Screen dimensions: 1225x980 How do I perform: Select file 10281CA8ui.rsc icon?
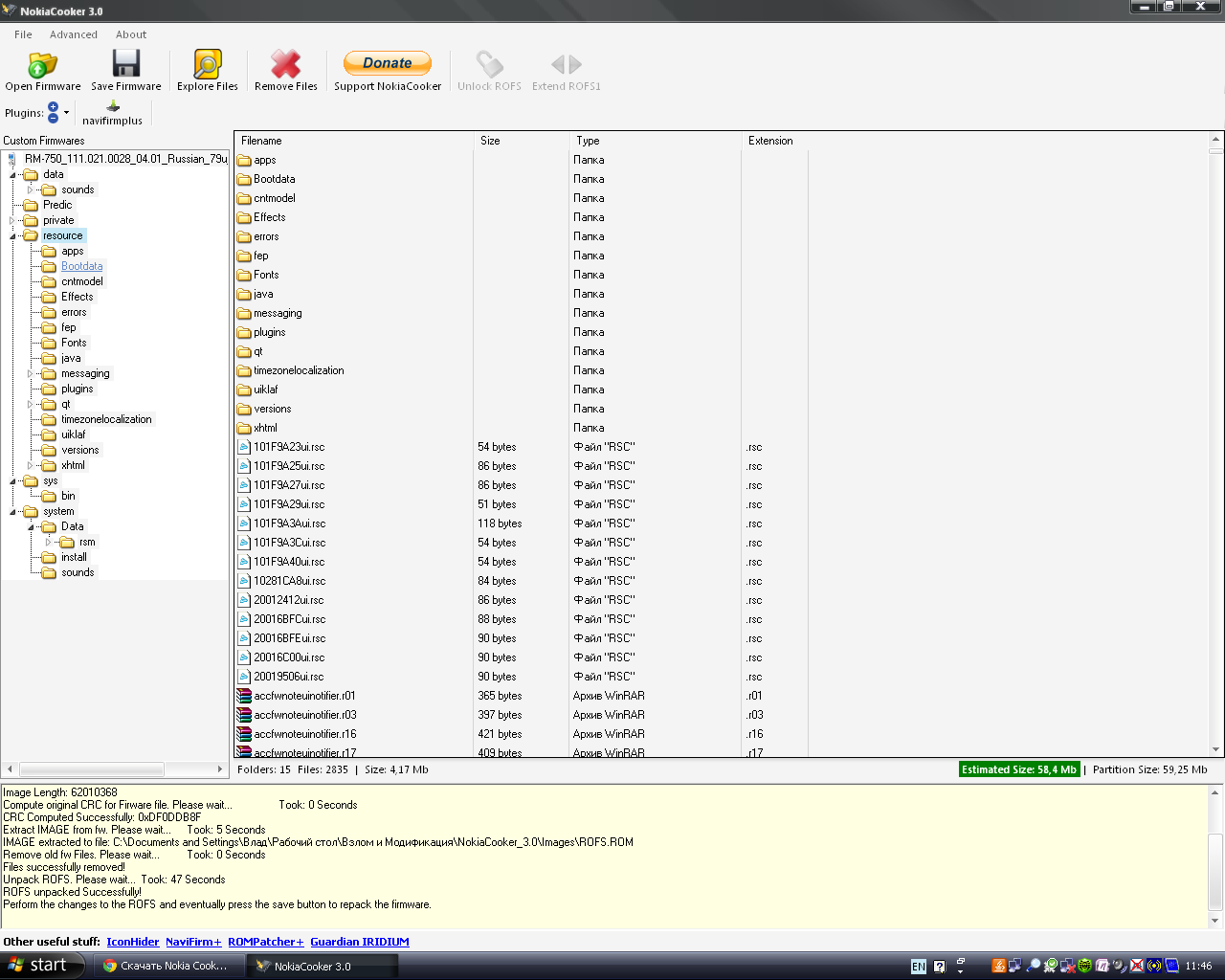coord(244,581)
